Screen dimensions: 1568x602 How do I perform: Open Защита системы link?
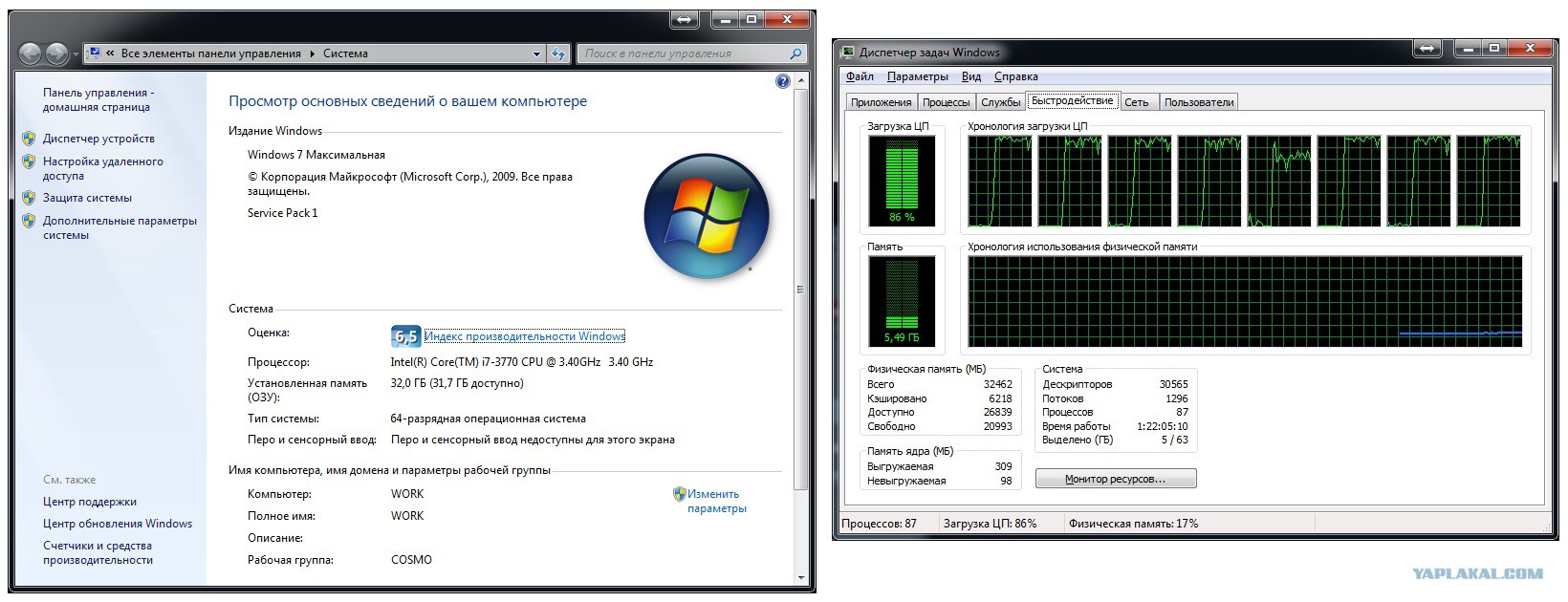click(87, 198)
